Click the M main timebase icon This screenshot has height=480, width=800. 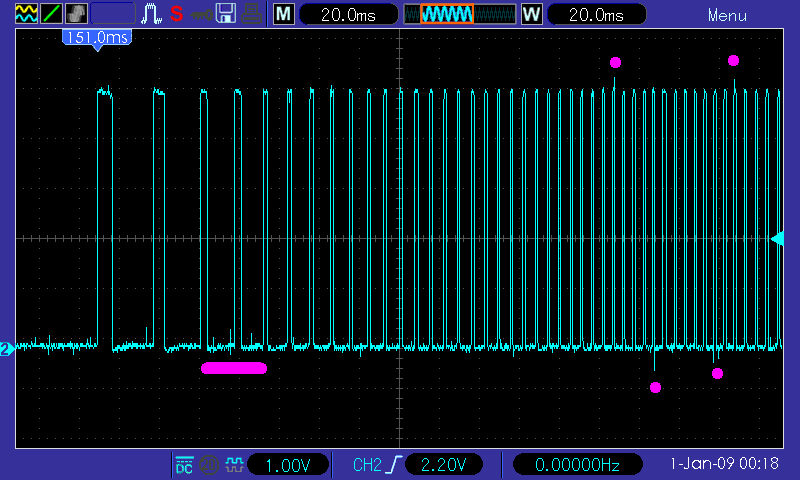(x=284, y=14)
